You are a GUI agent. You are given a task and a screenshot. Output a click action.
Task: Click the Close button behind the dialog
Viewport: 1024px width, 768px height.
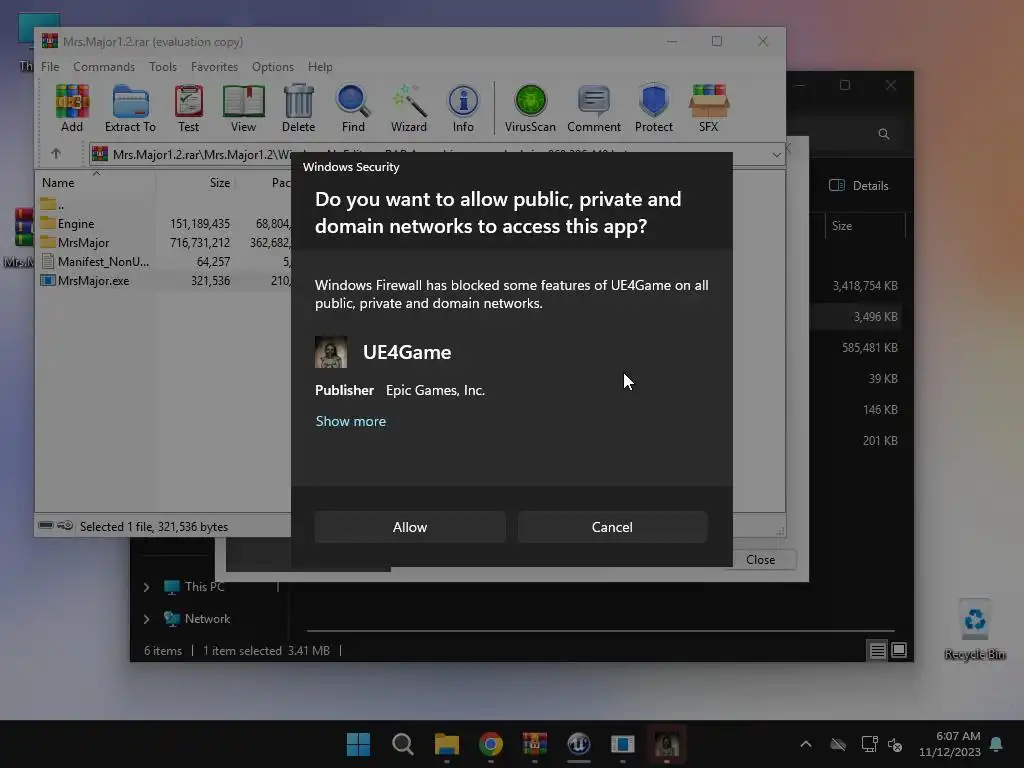[760, 560]
